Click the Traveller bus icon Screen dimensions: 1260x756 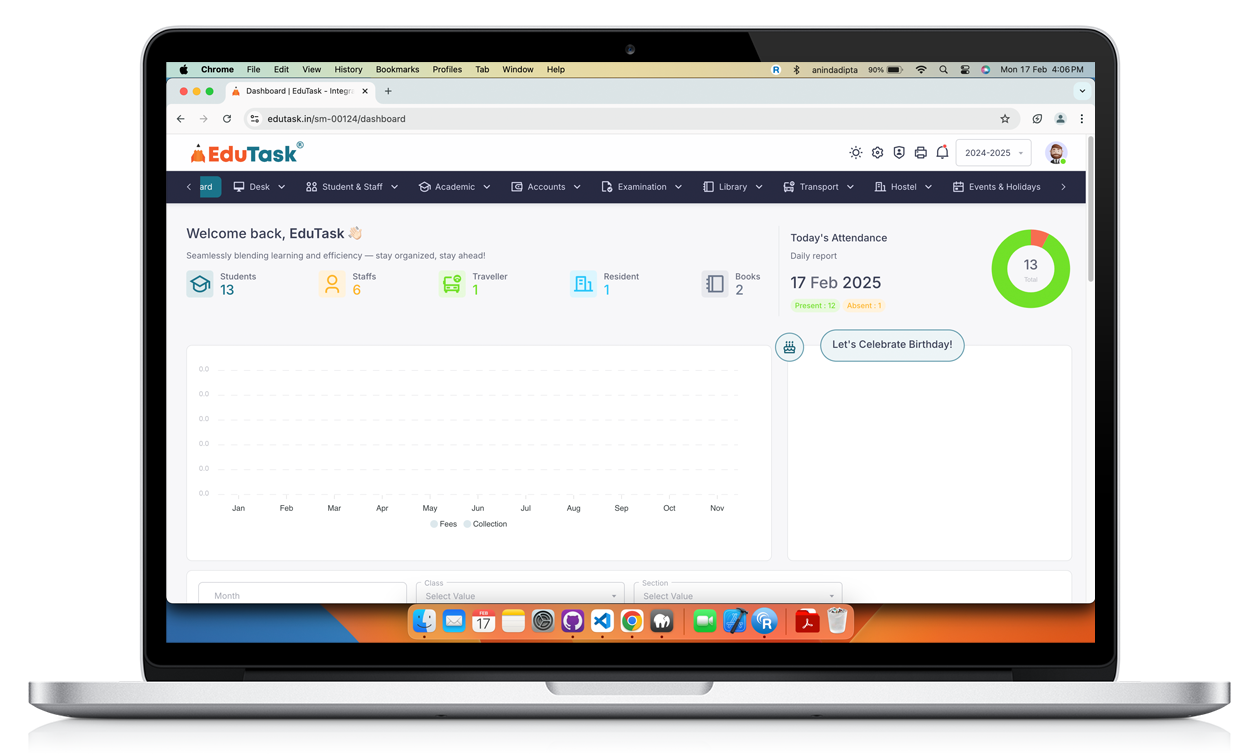point(452,284)
